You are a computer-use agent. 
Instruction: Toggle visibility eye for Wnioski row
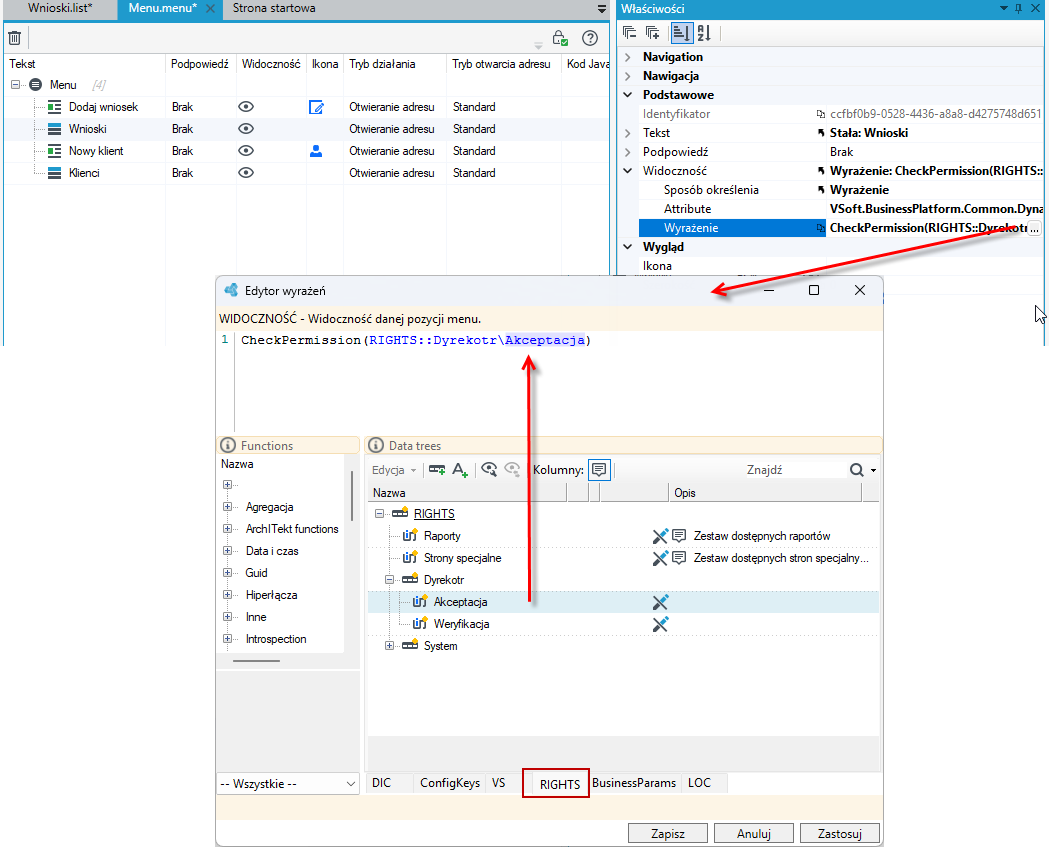[246, 129]
